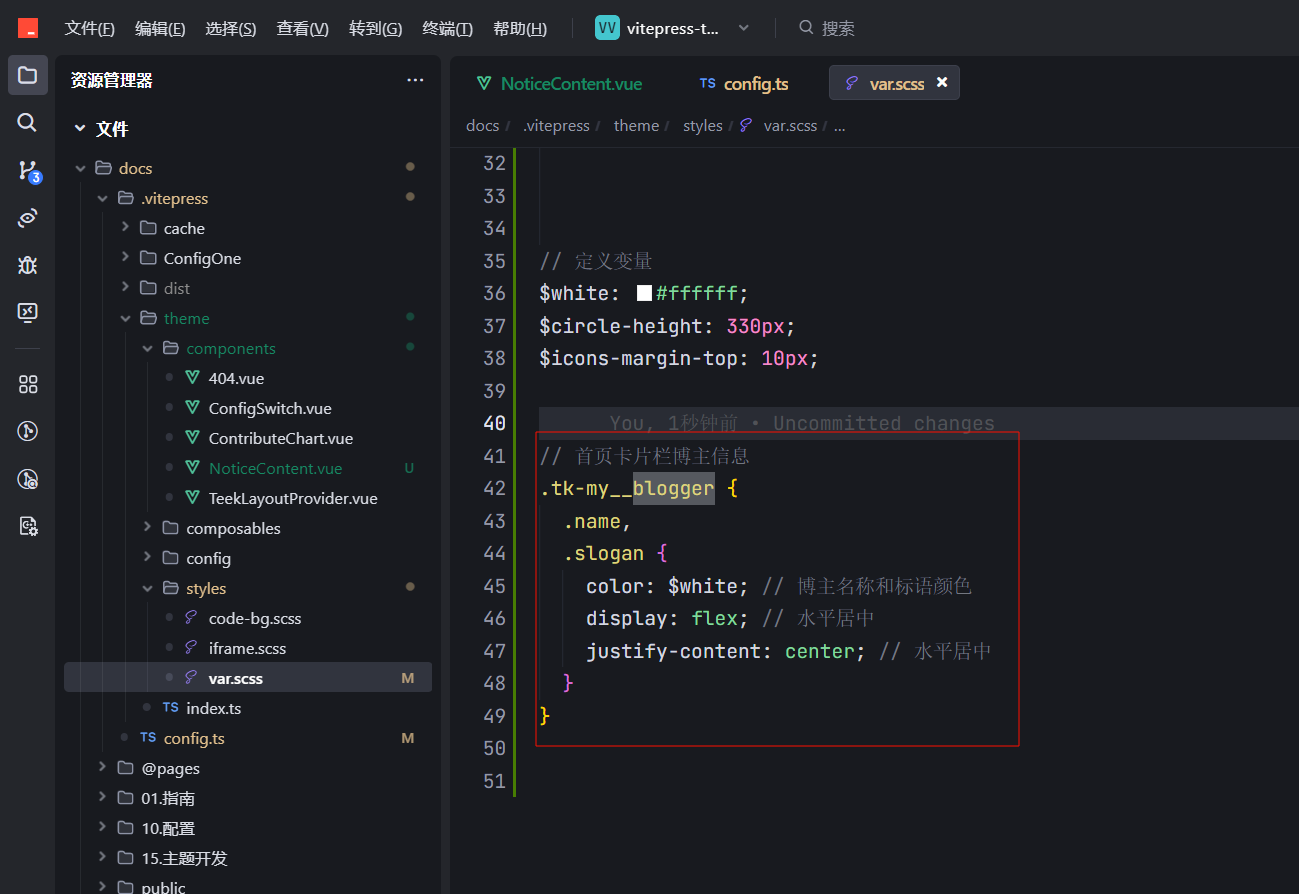Click the docs breadcrumb segment
The width and height of the screenshot is (1299, 894).
(482, 126)
